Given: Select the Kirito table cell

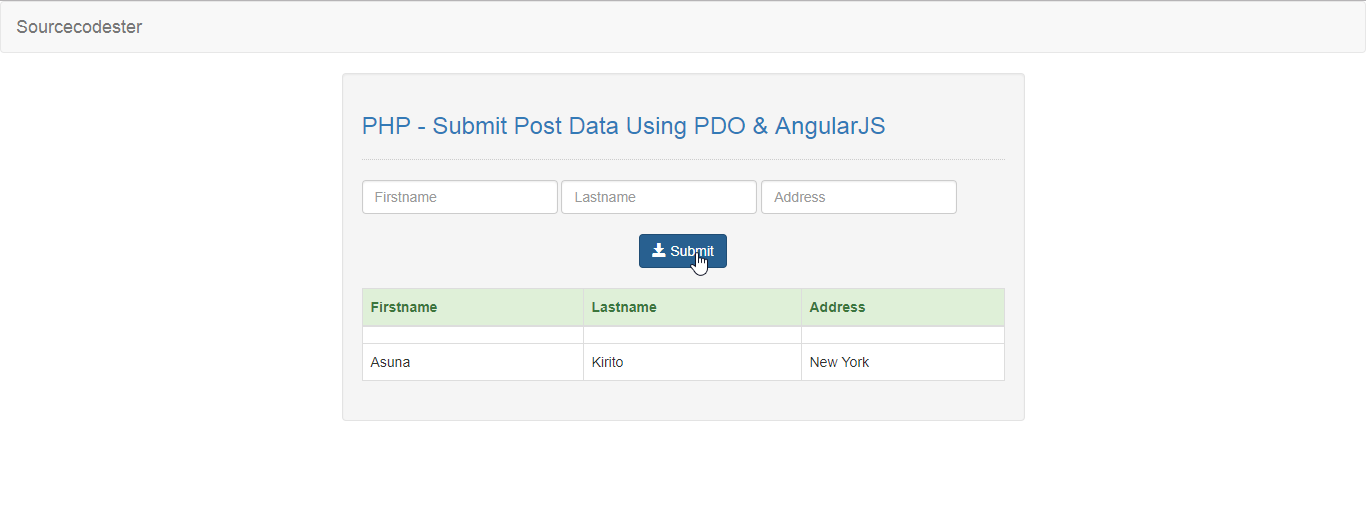Looking at the screenshot, I should tap(692, 362).
